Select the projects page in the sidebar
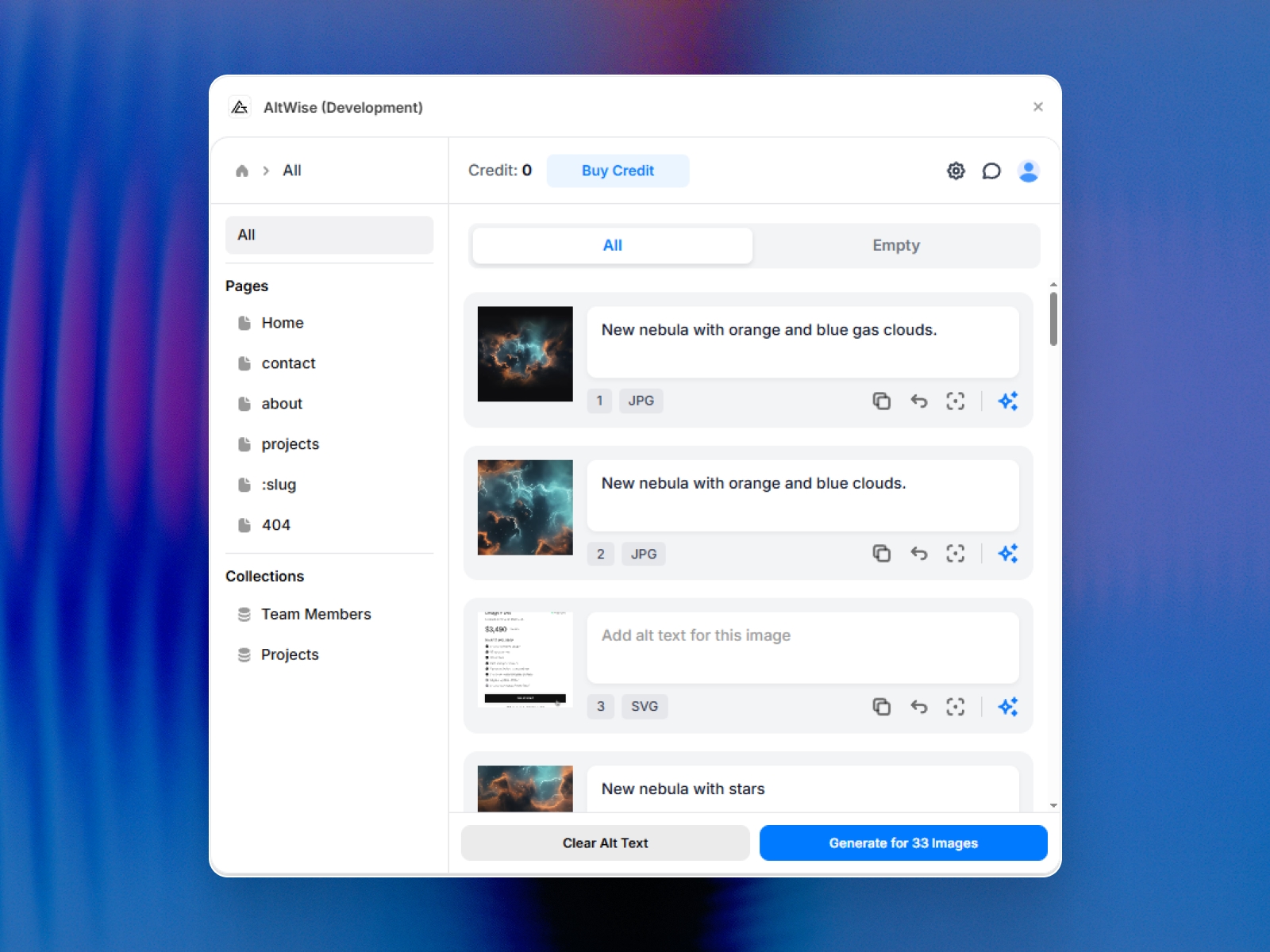 tap(290, 444)
